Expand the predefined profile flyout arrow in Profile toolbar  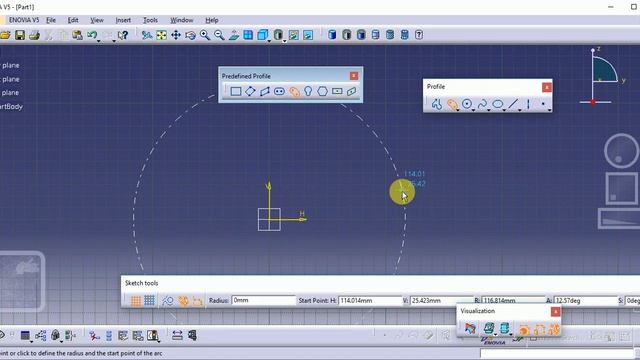(x=458, y=110)
